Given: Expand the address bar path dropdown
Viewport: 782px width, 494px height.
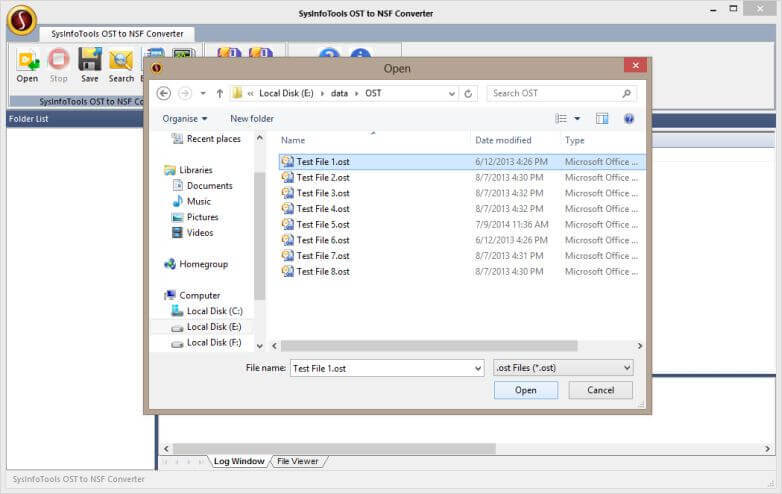Looking at the screenshot, I should click(451, 93).
